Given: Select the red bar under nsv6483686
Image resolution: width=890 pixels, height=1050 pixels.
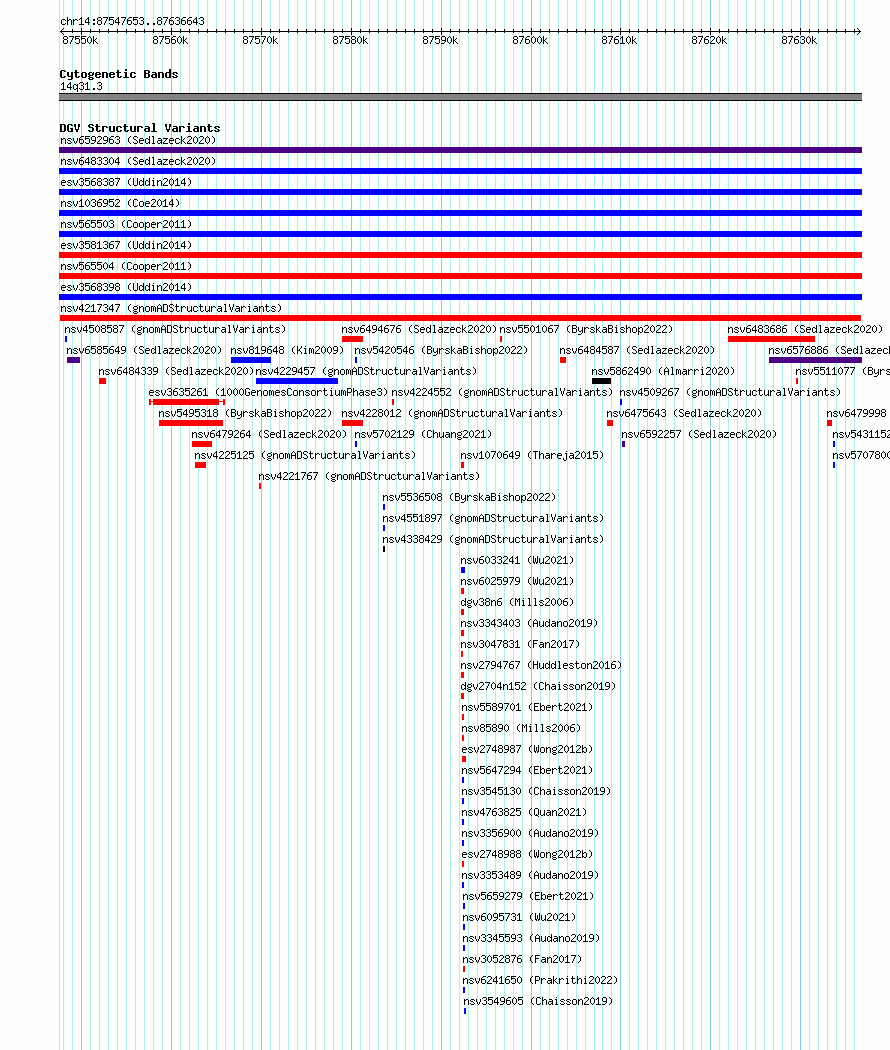Looking at the screenshot, I should 771,340.
